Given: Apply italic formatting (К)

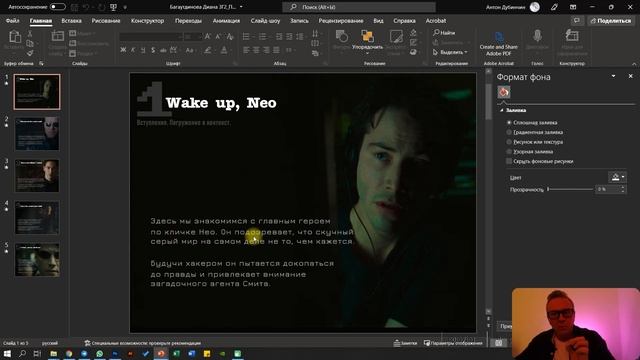Looking at the screenshot, I should (x=133, y=50).
